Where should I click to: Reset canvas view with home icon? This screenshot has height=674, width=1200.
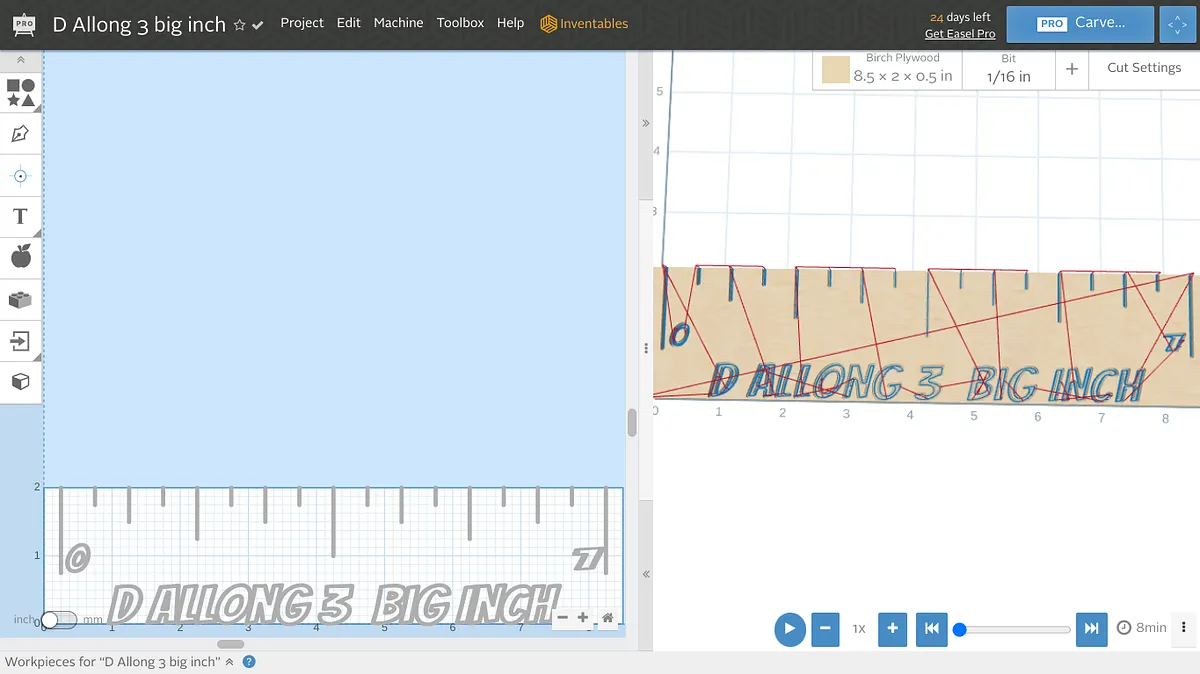pos(607,618)
